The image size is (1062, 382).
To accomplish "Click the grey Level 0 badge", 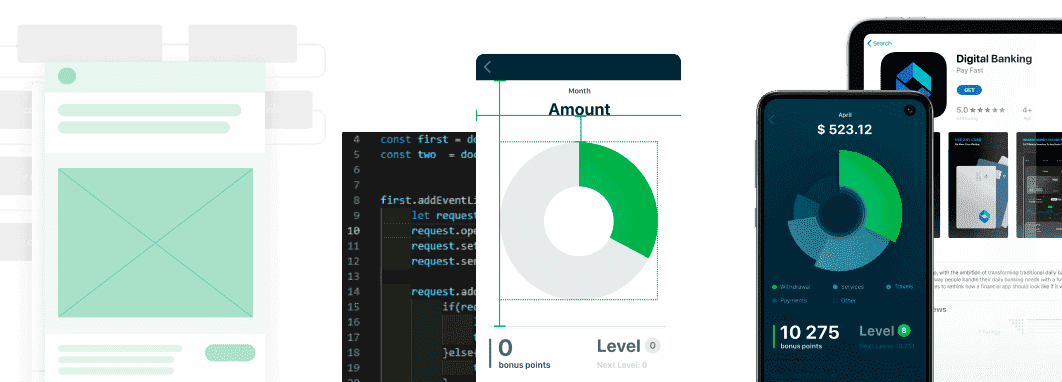I will (x=652, y=346).
